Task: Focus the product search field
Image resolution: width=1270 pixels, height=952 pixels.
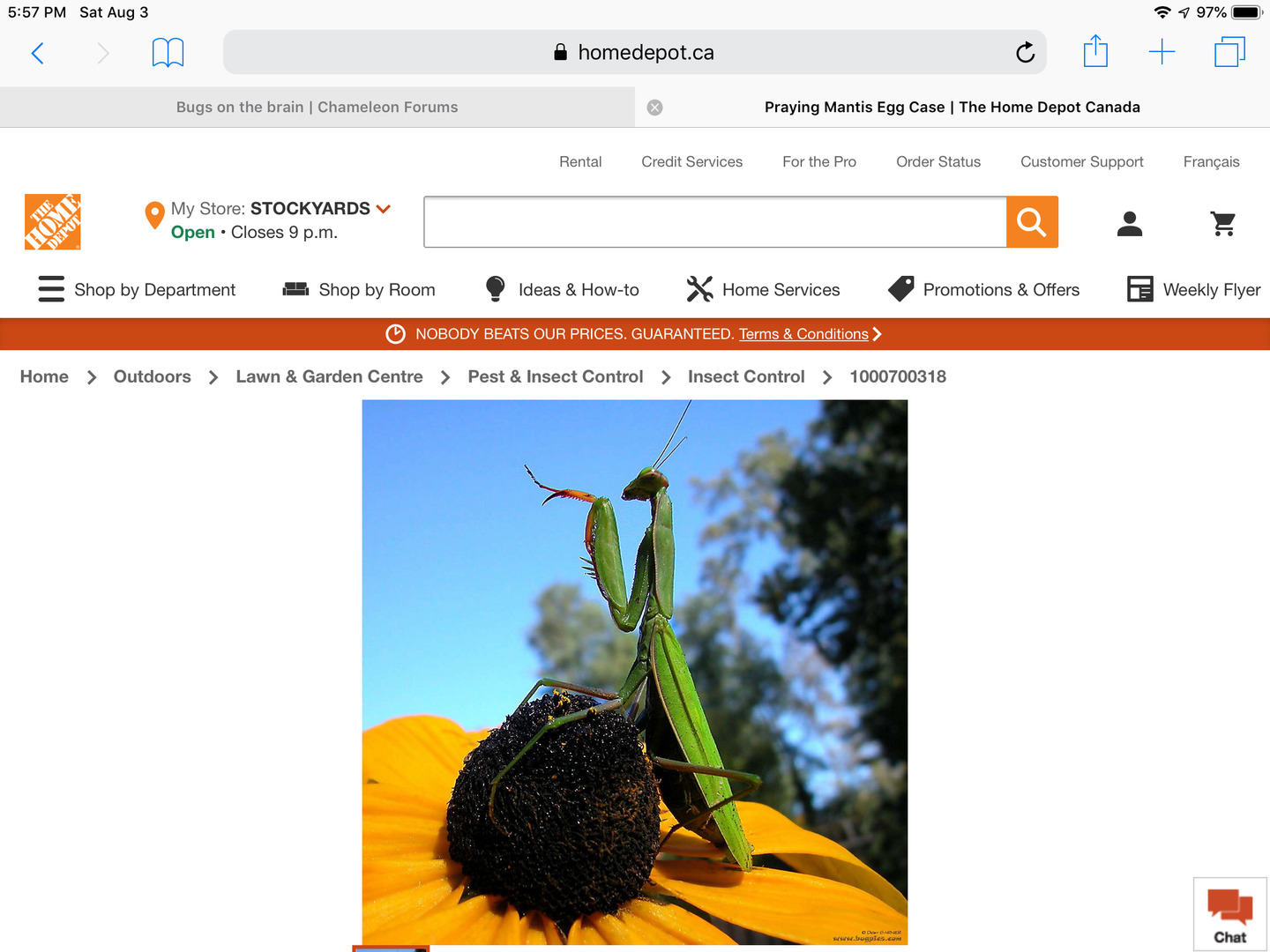Action: click(x=714, y=222)
